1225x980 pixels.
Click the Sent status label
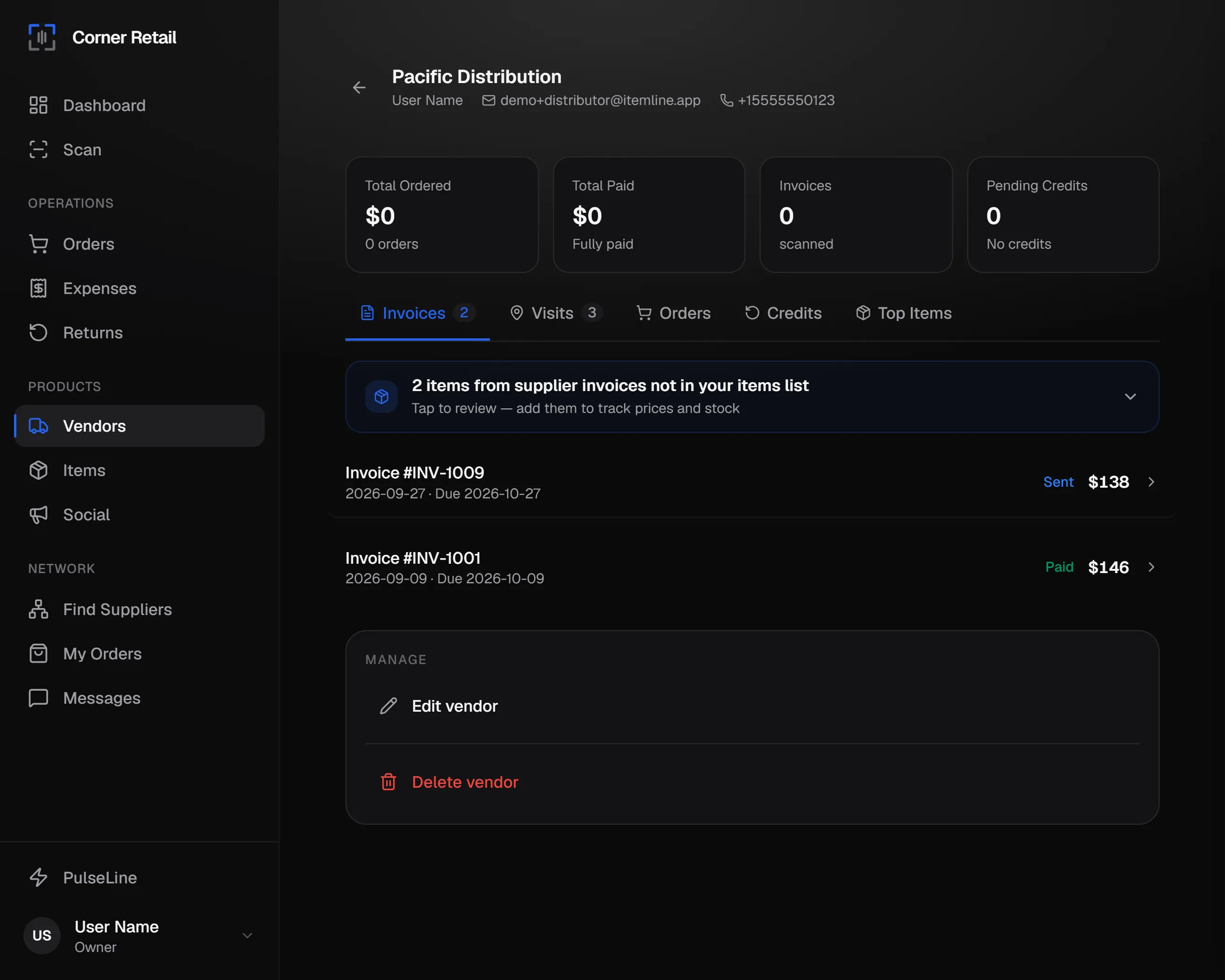pos(1058,482)
